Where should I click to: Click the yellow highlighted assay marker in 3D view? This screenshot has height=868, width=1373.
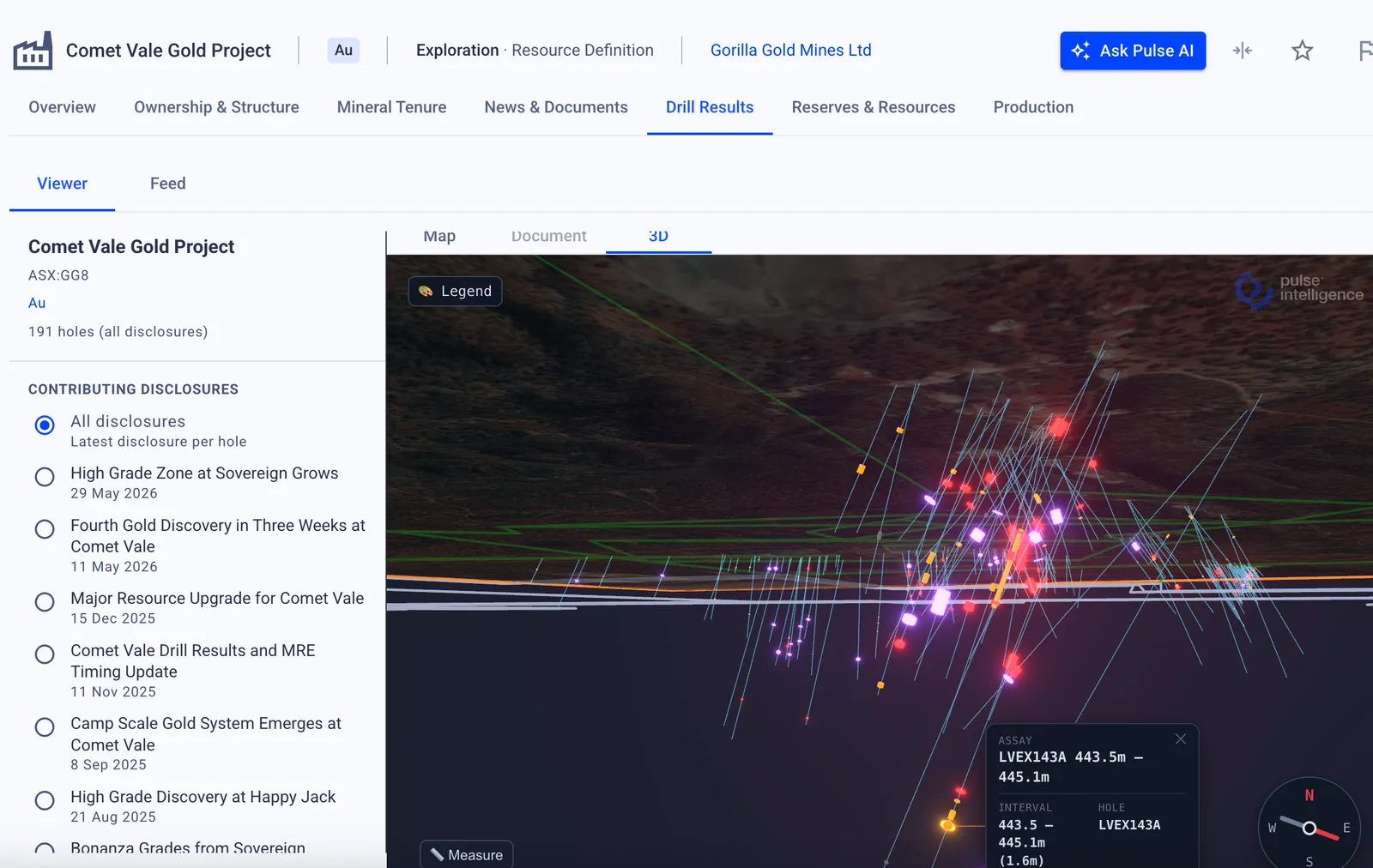[948, 825]
